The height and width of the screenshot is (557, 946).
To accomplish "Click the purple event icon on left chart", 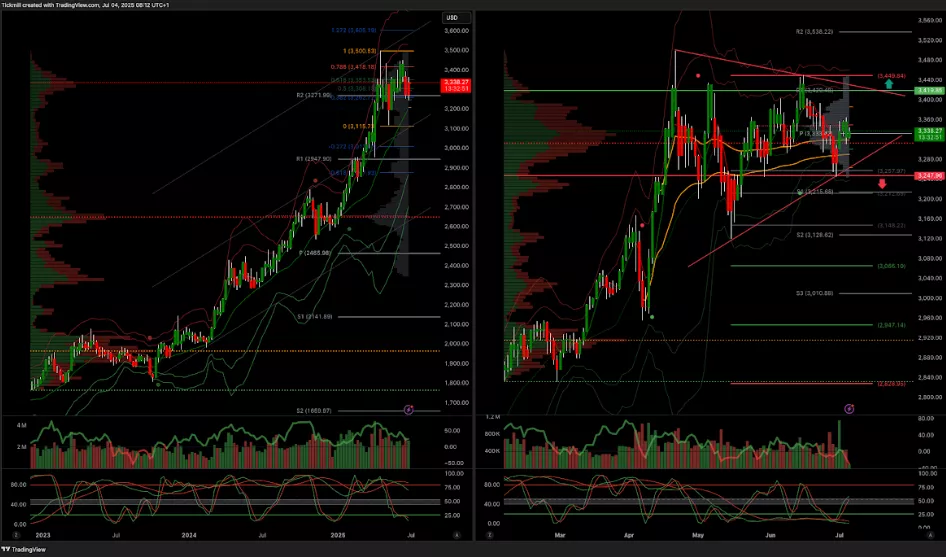I will tap(408, 409).
